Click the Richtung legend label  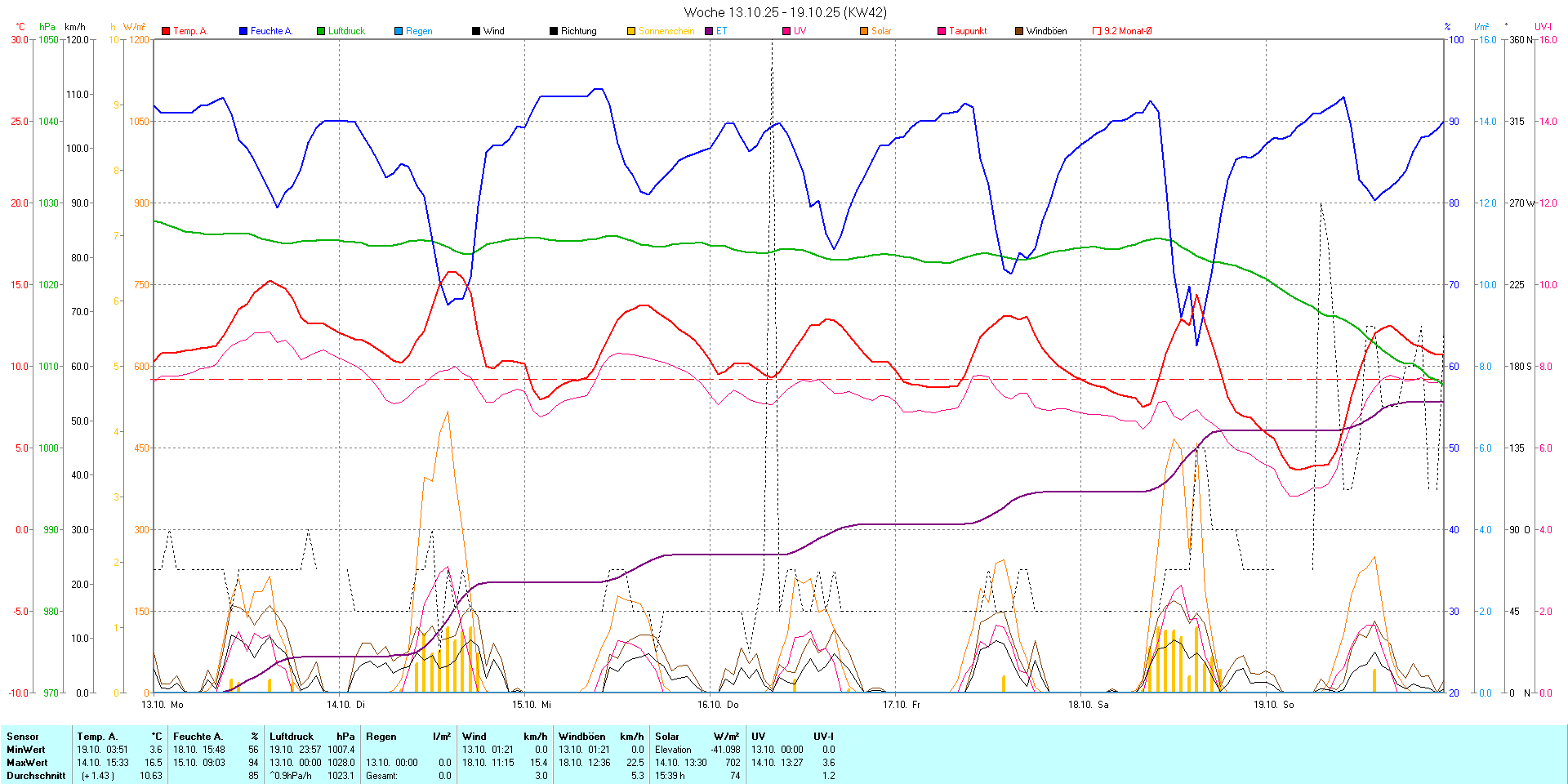click(x=578, y=31)
